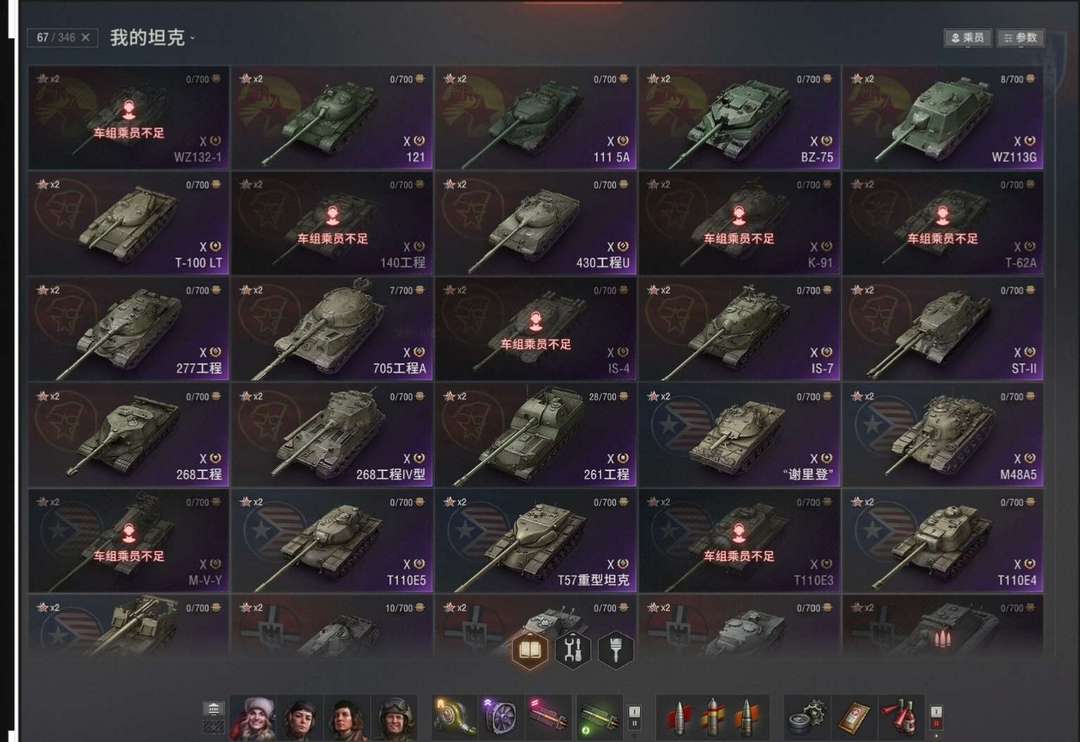Switch to the 乘员 crew view
Image resolution: width=1080 pixels, height=742 pixels.
tap(968, 38)
